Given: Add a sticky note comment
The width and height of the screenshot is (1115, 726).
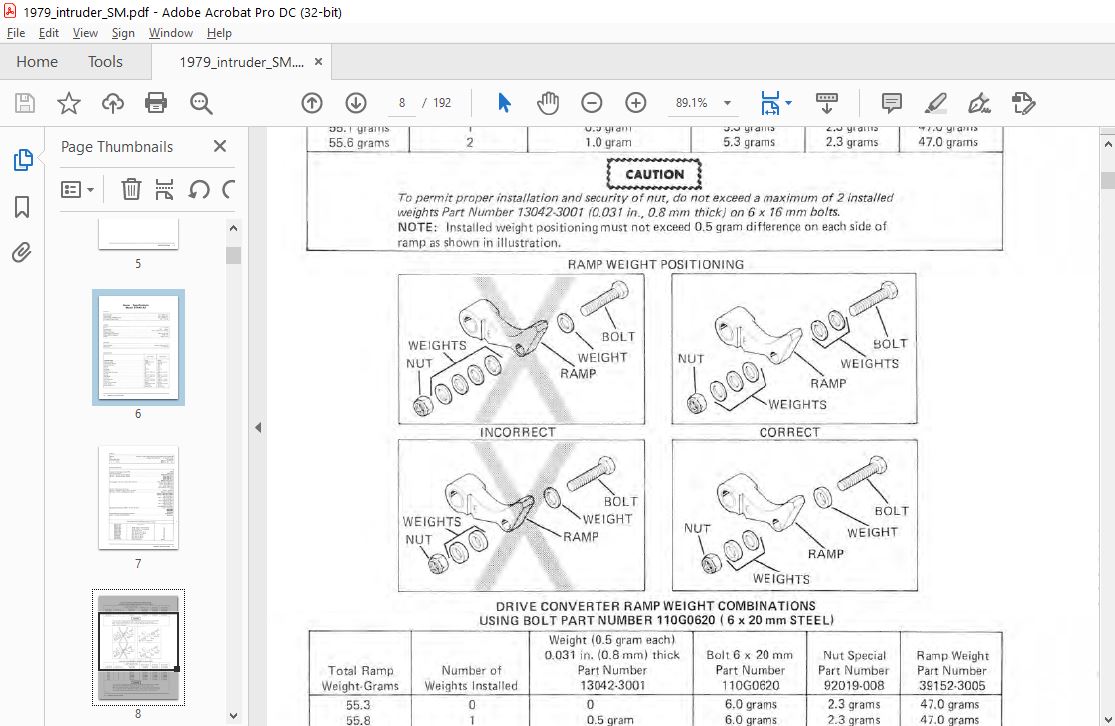Looking at the screenshot, I should point(891,103).
